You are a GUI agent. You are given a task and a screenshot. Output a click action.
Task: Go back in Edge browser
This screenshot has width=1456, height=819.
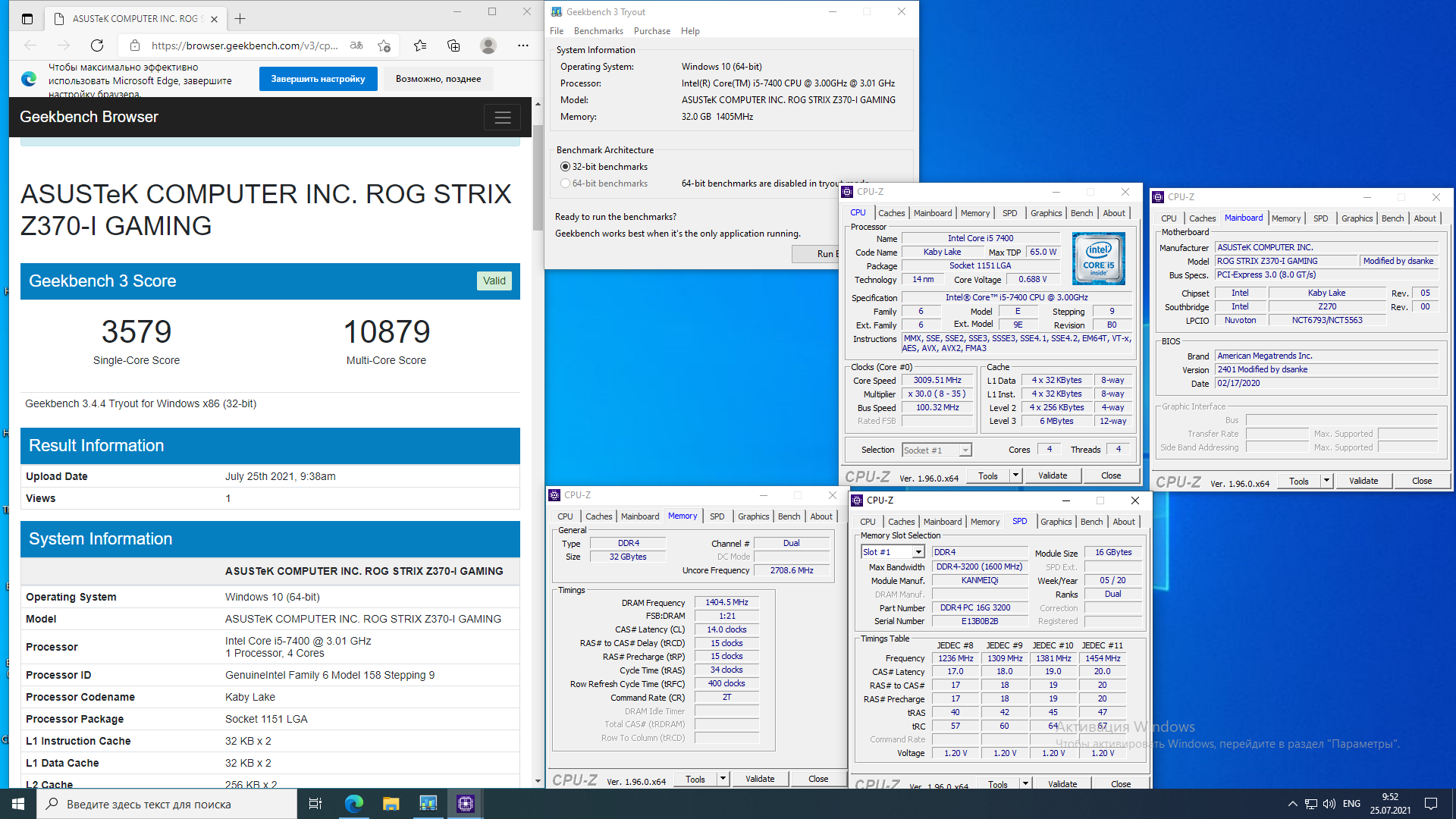coord(30,45)
